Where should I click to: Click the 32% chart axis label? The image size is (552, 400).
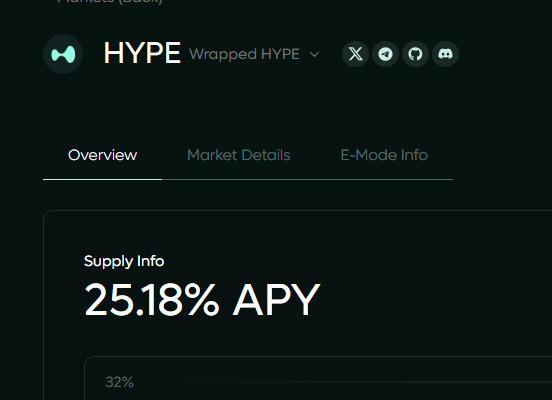(x=119, y=382)
